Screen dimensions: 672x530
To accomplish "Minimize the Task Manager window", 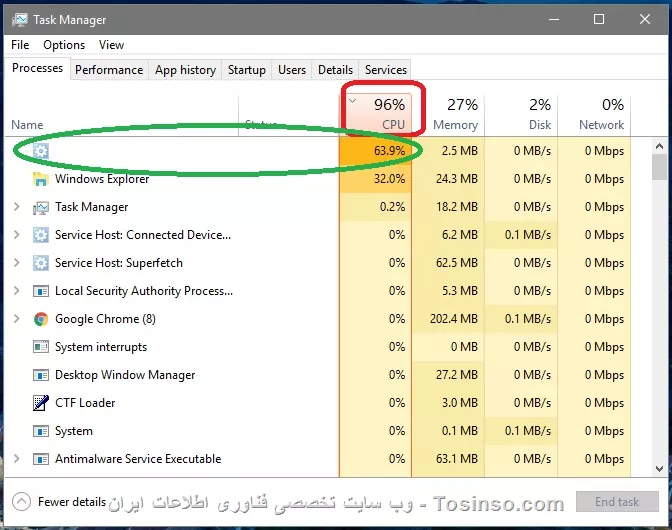I will coord(554,19).
